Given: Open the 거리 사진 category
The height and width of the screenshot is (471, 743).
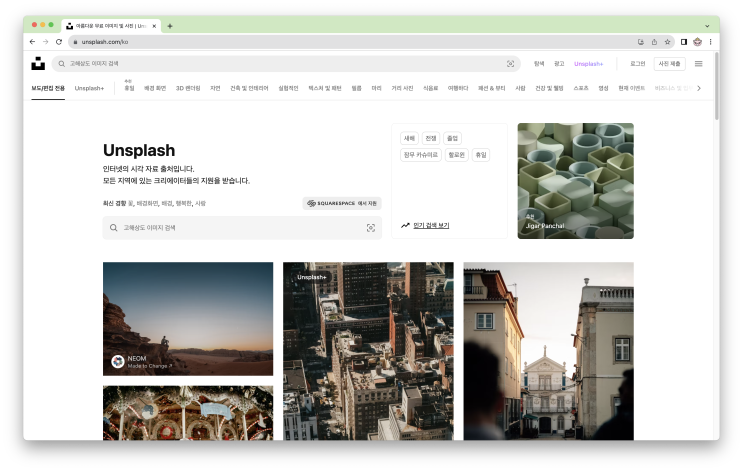Looking at the screenshot, I should pos(402,88).
